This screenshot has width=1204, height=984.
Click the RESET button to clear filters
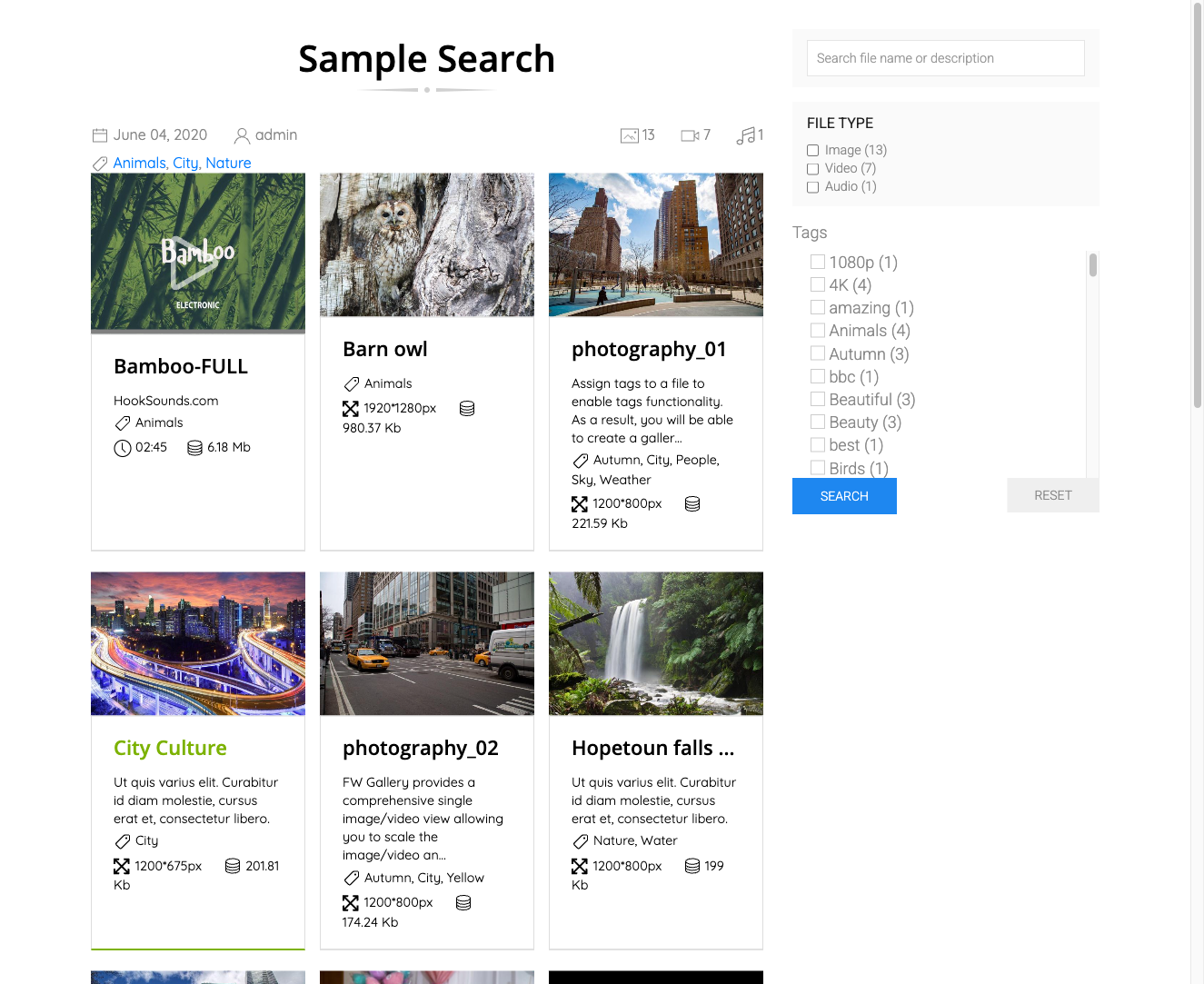pos(1052,495)
